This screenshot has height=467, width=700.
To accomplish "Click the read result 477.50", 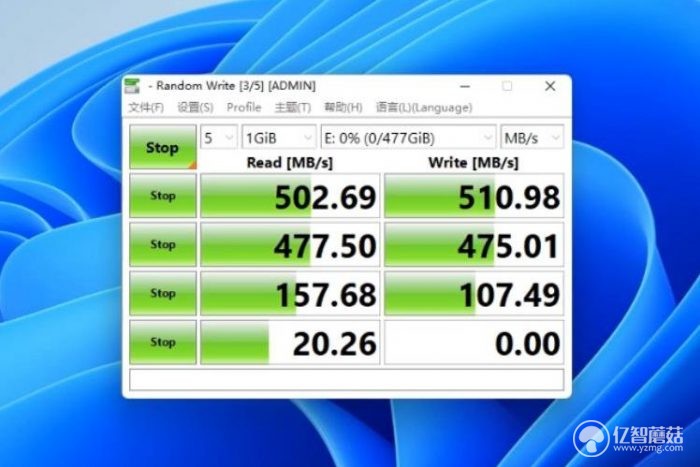I will pos(290,245).
